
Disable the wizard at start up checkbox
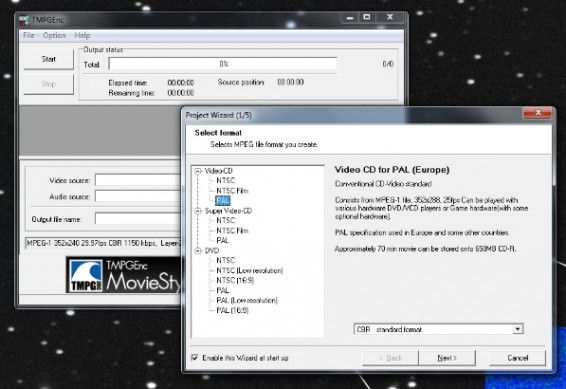(x=195, y=358)
